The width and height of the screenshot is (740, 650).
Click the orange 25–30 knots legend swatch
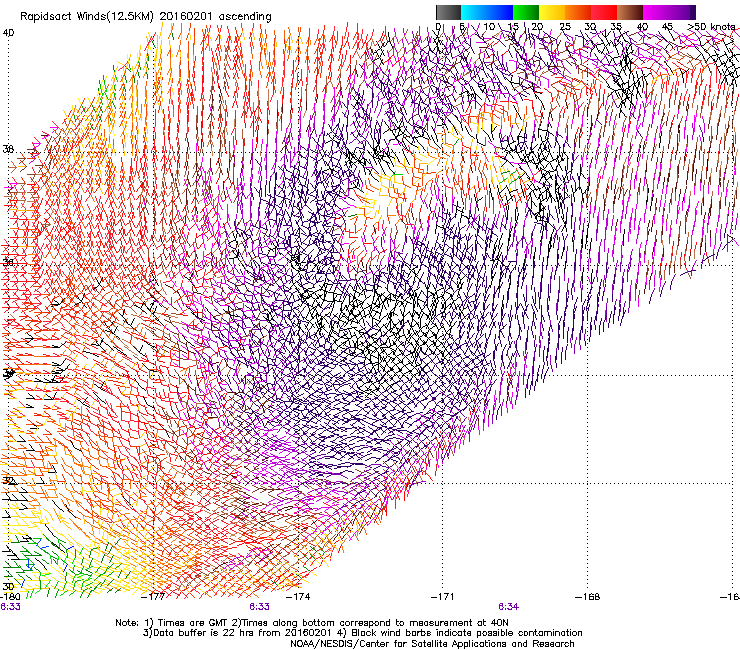coord(578,12)
